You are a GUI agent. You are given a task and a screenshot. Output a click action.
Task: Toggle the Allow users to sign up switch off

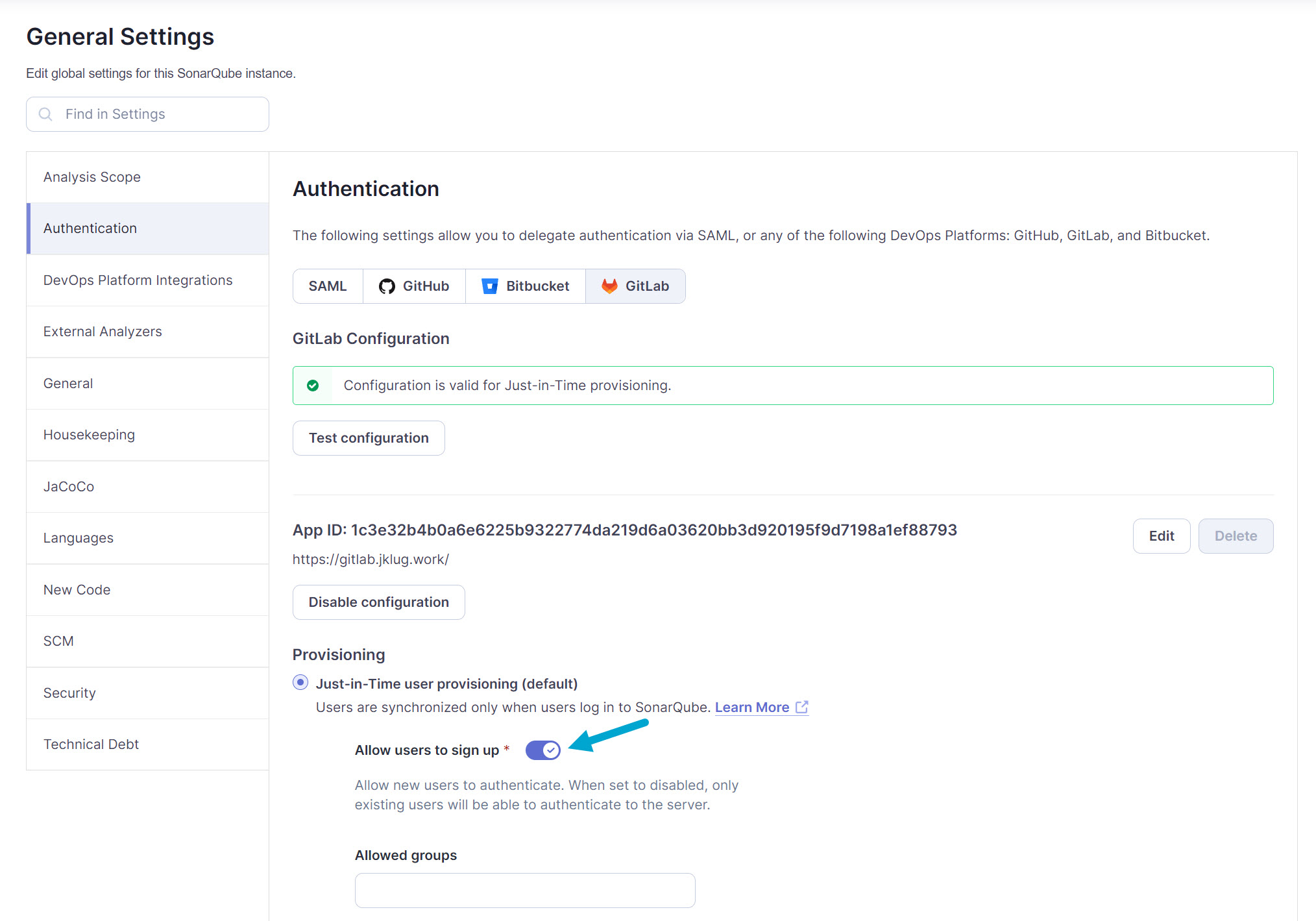tap(542, 750)
